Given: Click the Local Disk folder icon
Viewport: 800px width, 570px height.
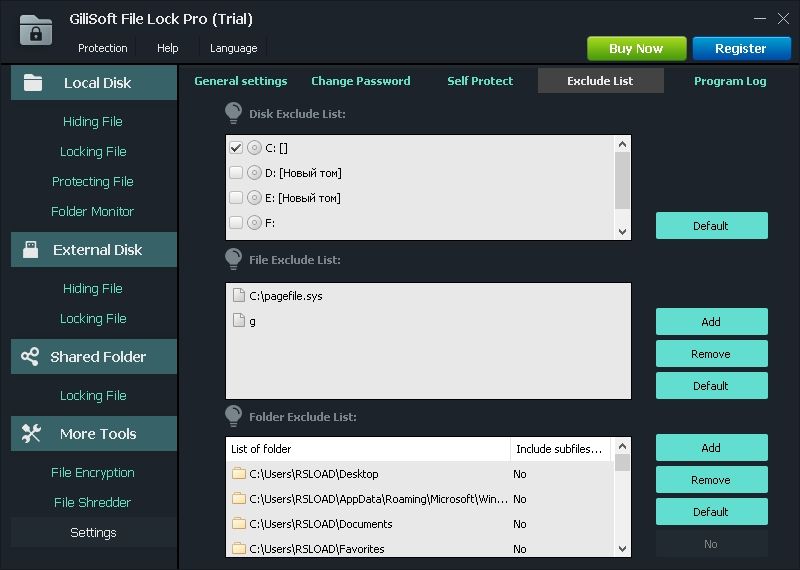Looking at the screenshot, I should (33, 82).
